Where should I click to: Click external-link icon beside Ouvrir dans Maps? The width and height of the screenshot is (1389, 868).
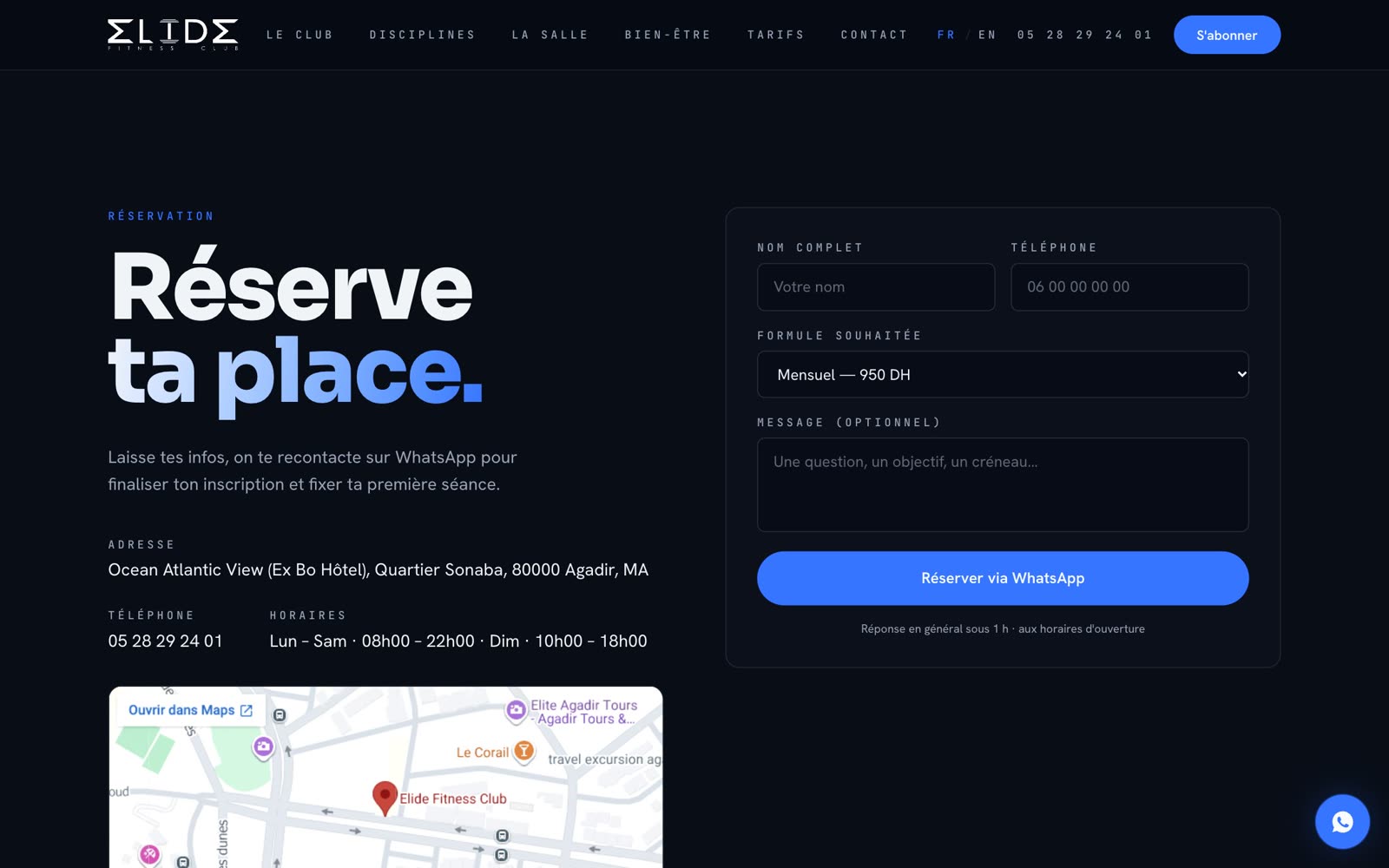point(247,710)
